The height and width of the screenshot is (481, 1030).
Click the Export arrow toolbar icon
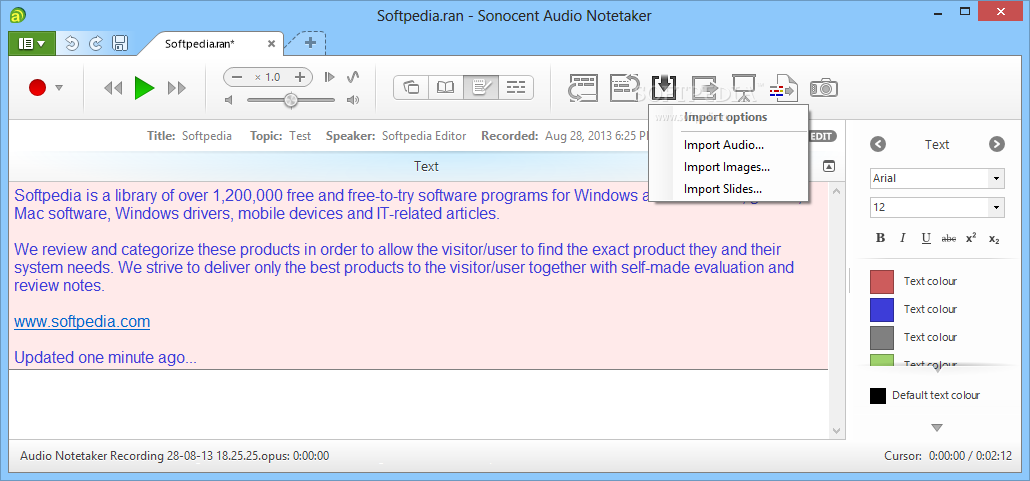click(704, 87)
